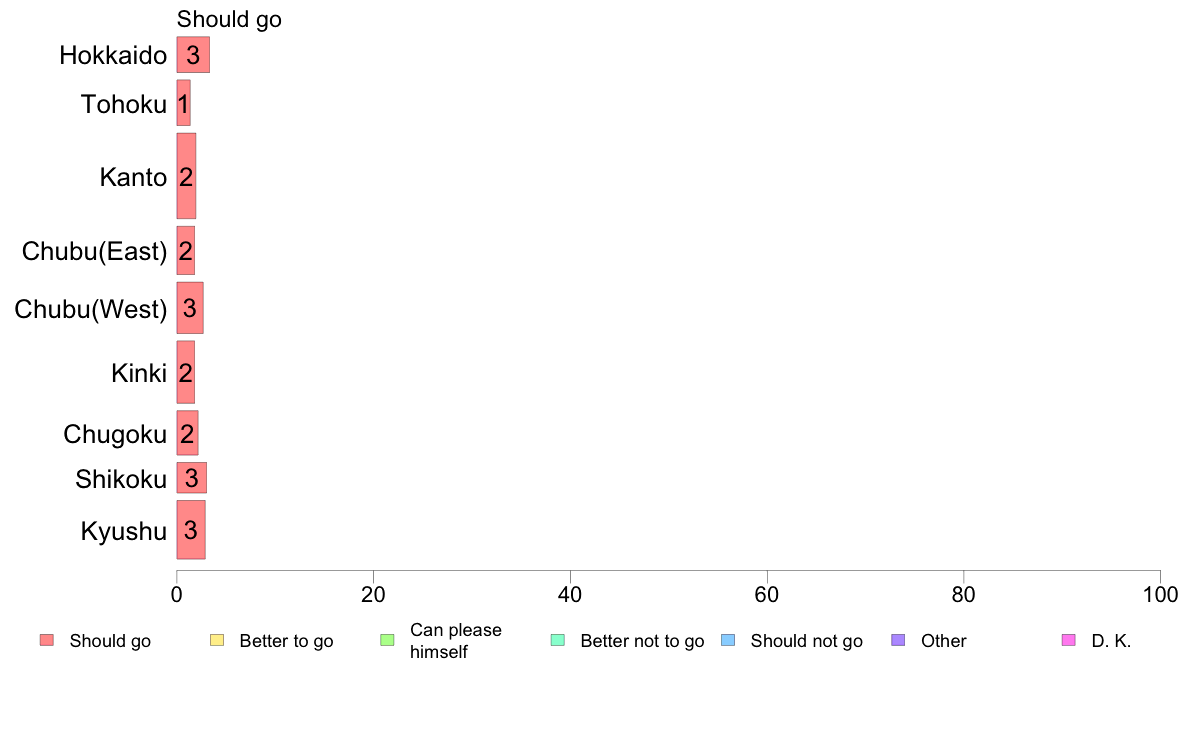Select the Kinki bar
The width and height of the screenshot is (1188, 736).
click(x=186, y=372)
